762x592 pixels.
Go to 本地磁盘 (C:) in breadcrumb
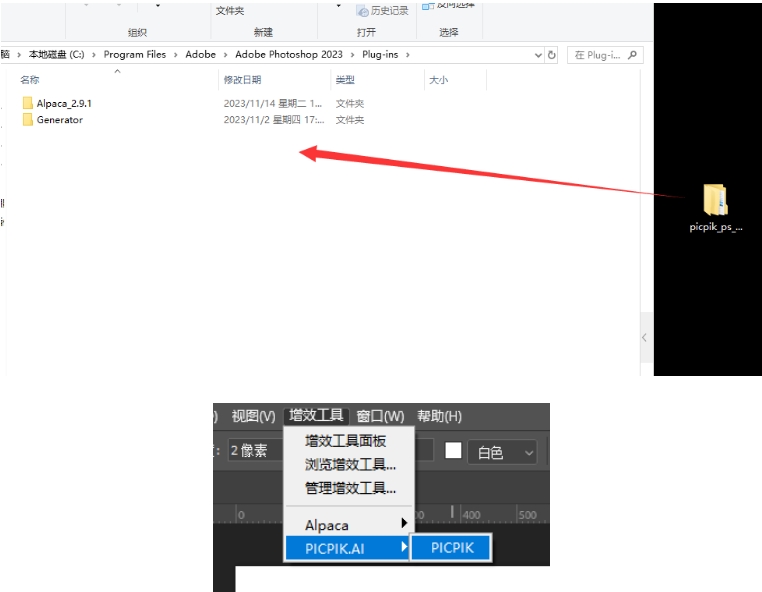[56, 54]
